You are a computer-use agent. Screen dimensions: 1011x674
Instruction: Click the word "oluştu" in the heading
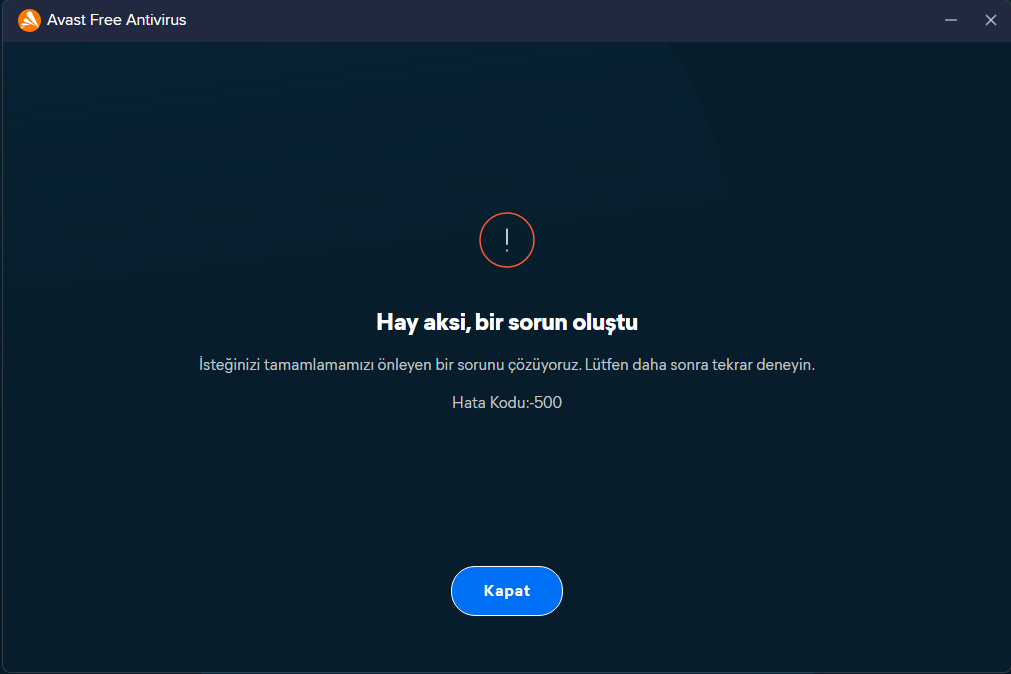(606, 322)
